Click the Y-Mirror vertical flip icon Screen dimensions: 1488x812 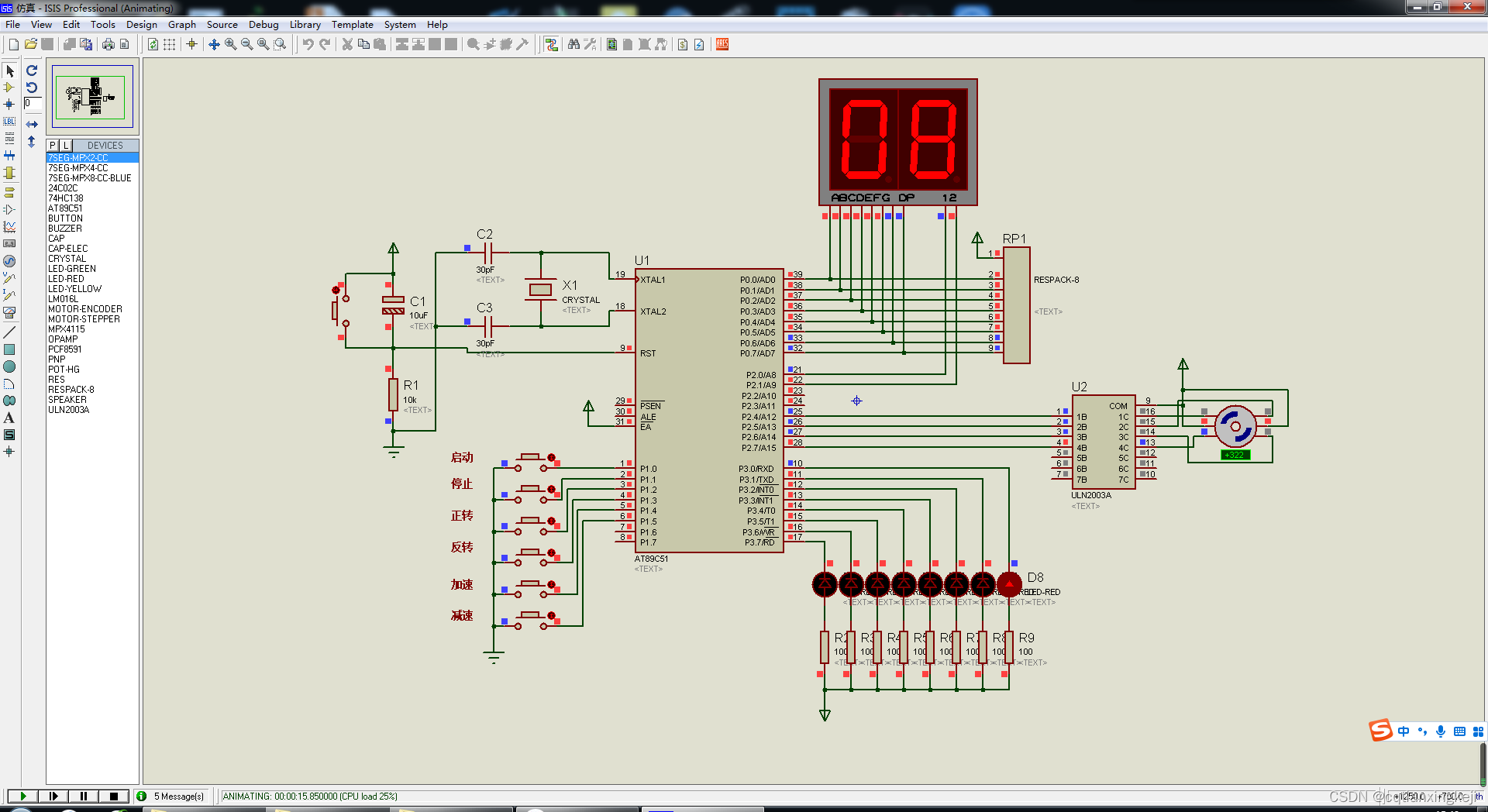point(32,142)
